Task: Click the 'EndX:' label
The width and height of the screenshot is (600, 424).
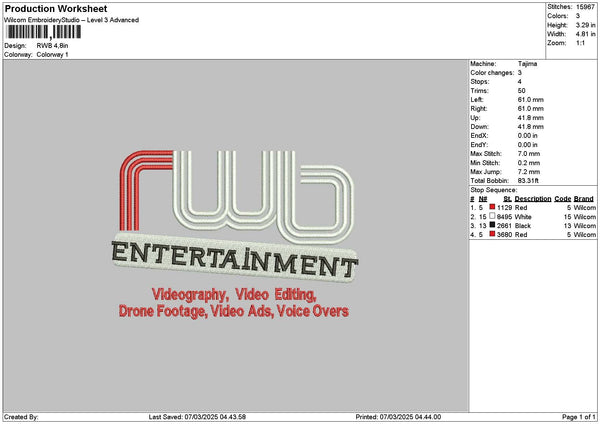Action: click(479, 136)
